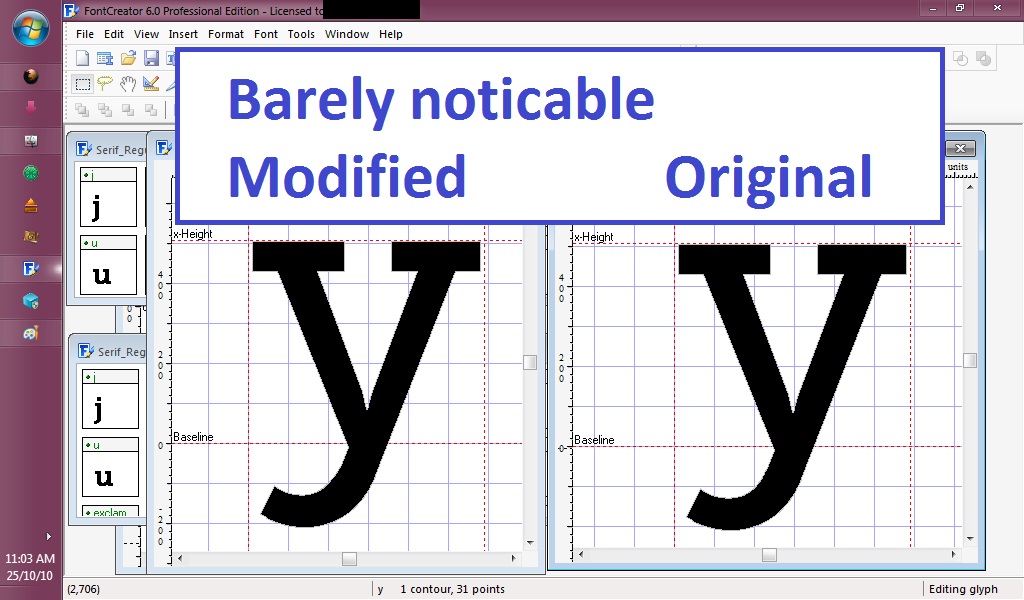Click the brown photo album taskbar icon
The image size is (1024, 600).
[x=31, y=236]
